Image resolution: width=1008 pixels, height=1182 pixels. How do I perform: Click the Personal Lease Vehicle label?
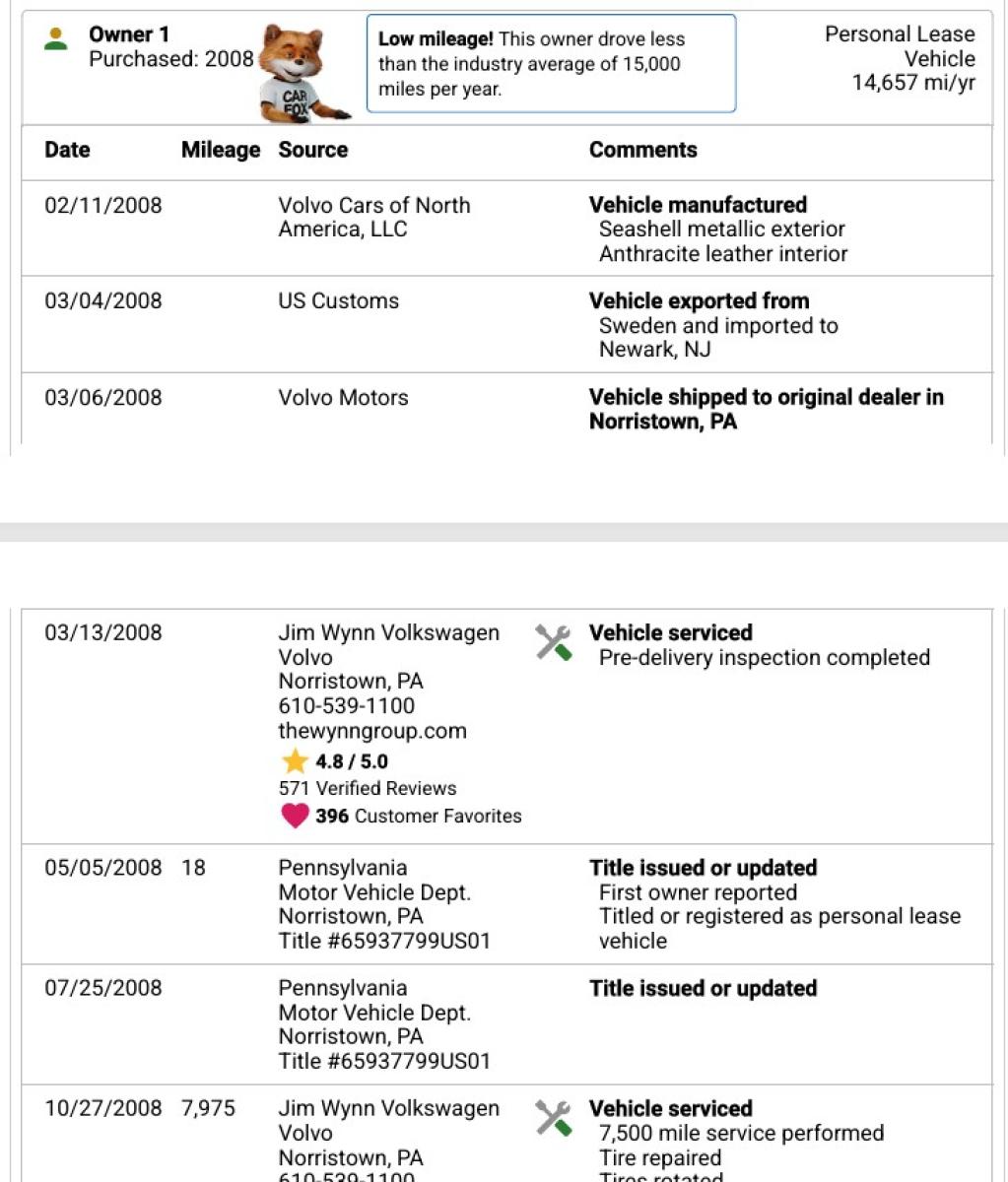coord(900,46)
